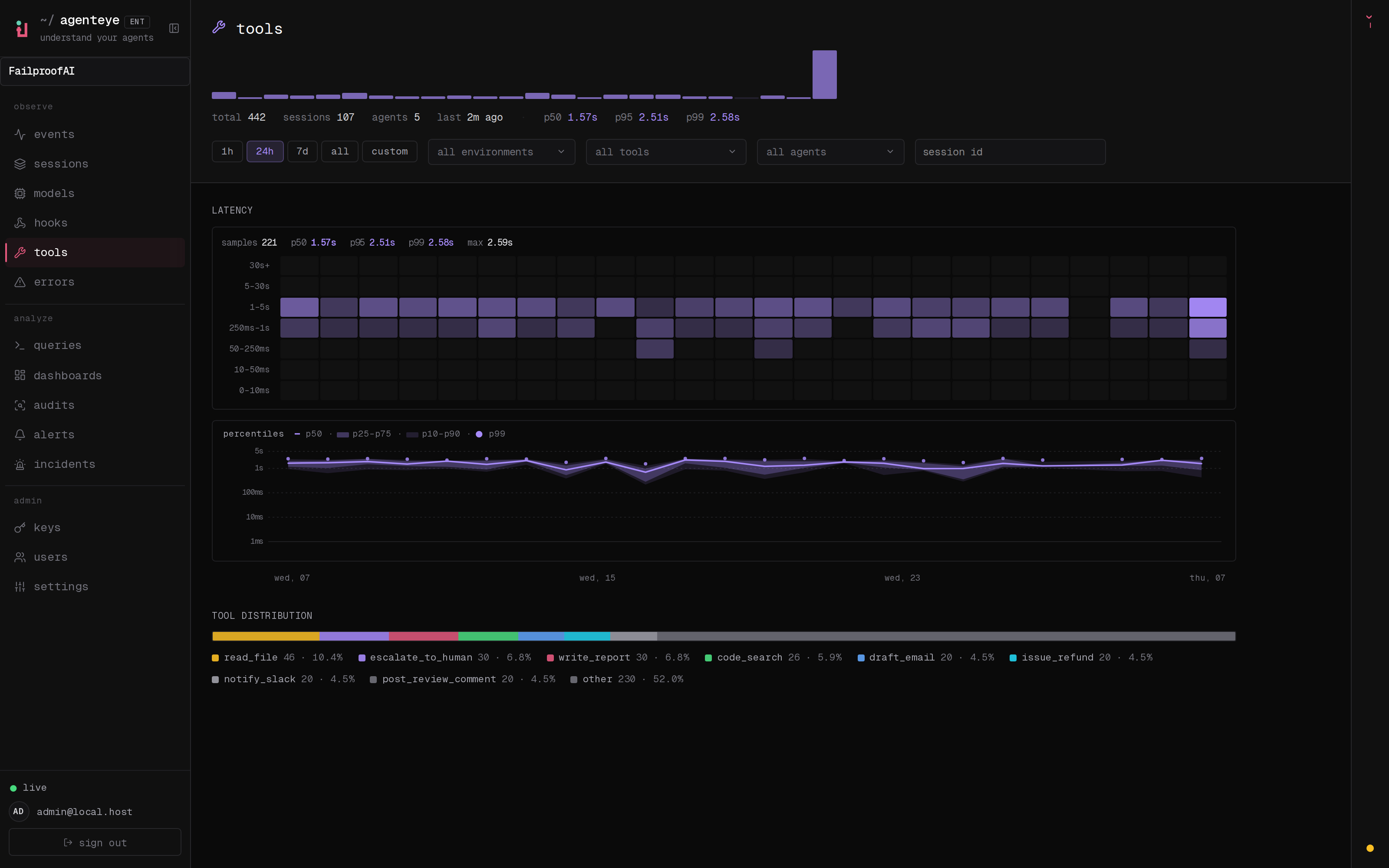Viewport: 1389px width, 868px height.
Task: Navigate to incidents
Action: (95, 464)
